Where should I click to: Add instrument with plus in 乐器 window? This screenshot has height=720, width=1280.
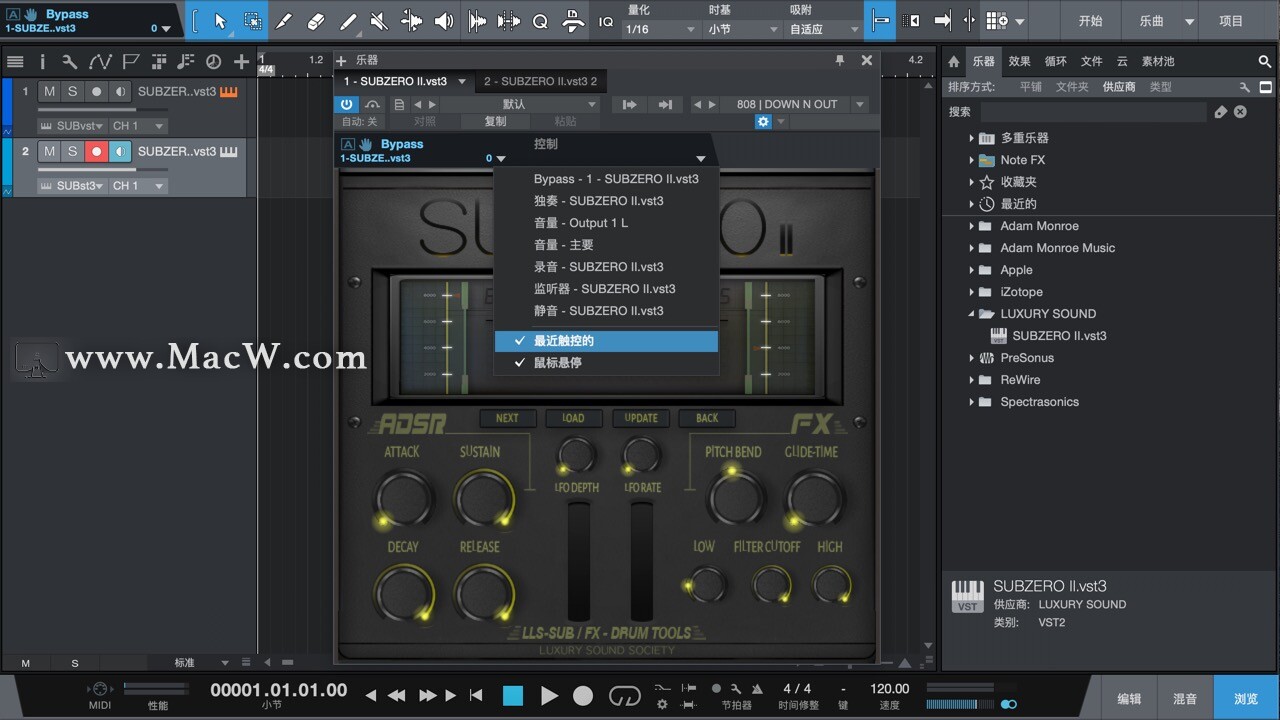[x=341, y=61]
